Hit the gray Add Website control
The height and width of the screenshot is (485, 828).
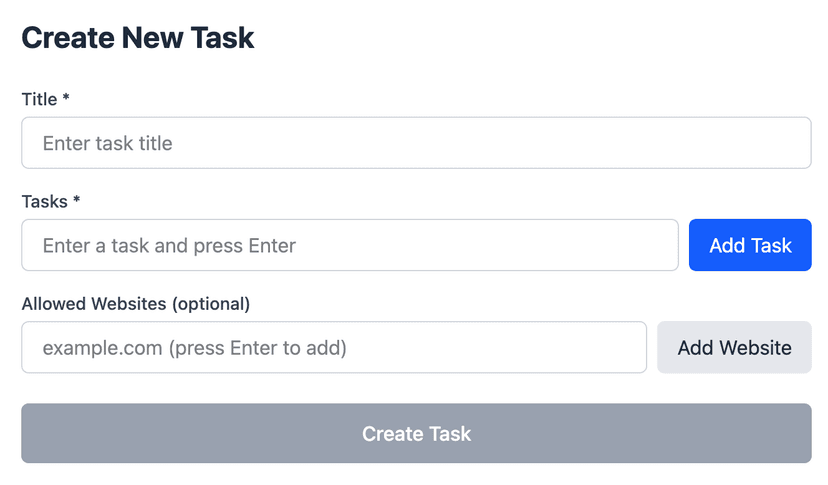coord(734,347)
